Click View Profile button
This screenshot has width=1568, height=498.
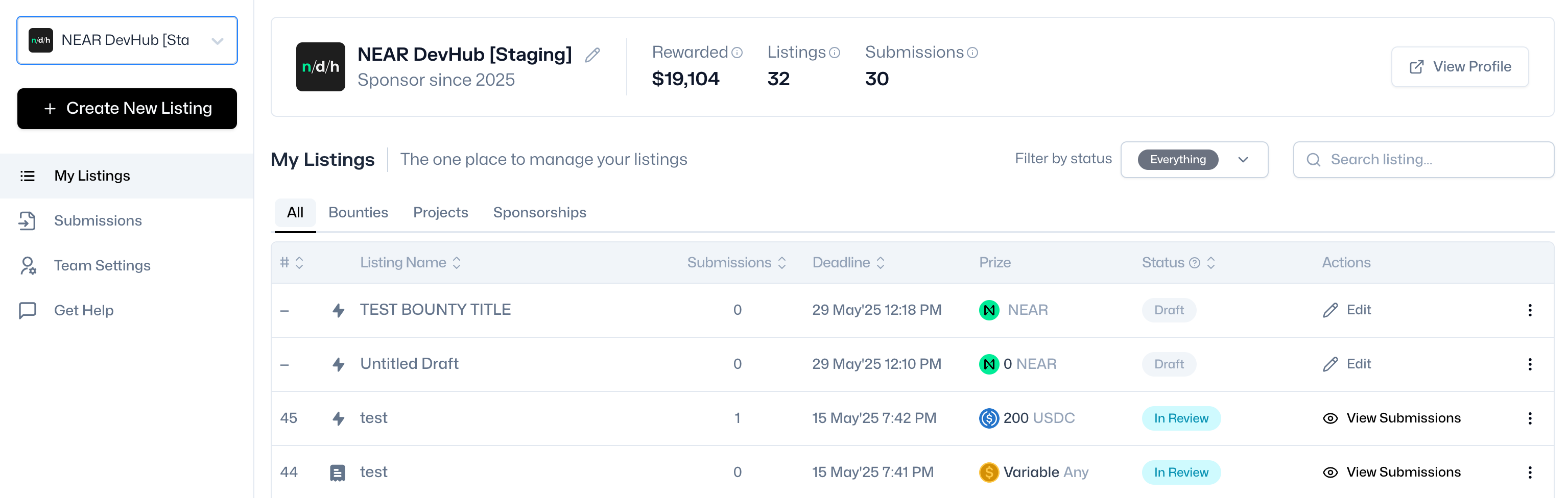click(x=1459, y=67)
